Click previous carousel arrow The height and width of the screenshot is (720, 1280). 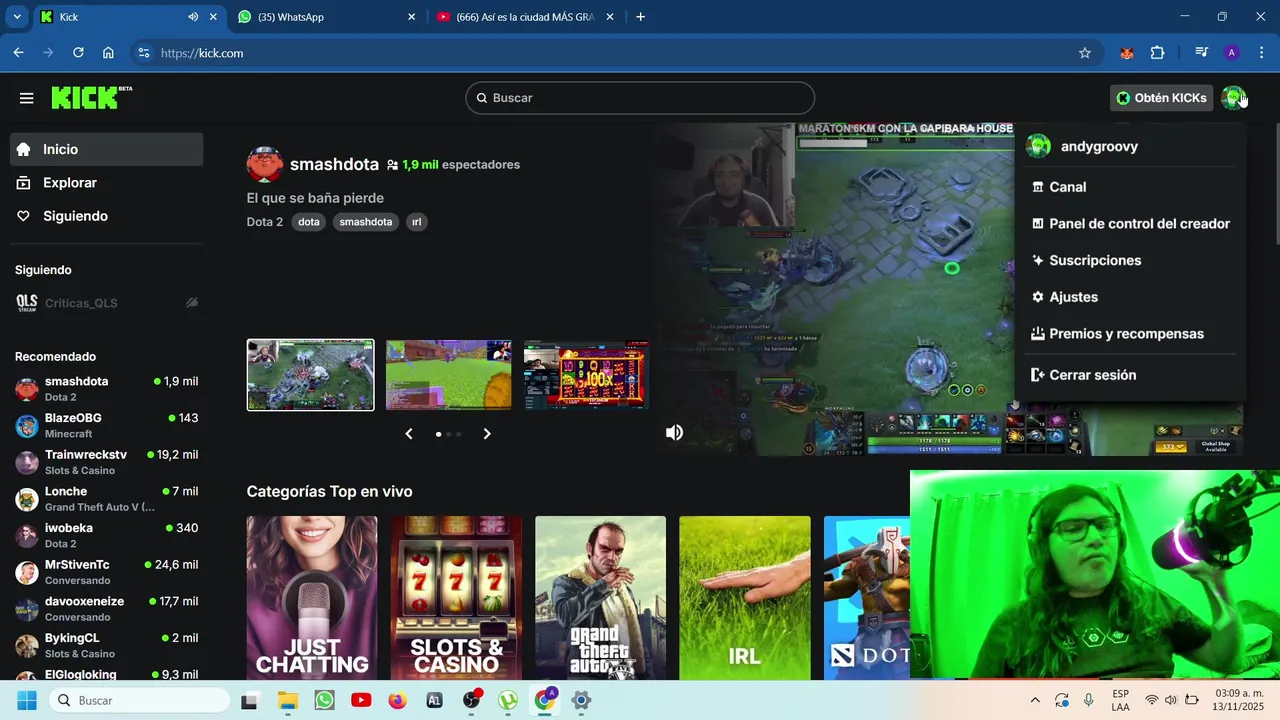[409, 434]
